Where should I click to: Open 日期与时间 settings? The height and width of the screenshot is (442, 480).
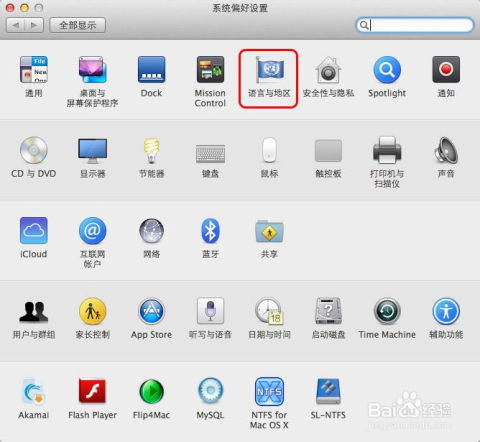click(x=269, y=318)
